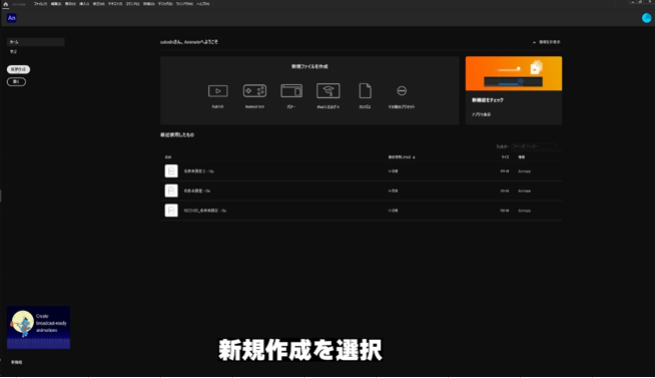The width and height of the screenshot is (655, 378).
Task: Select the education preset with graduation cap
Action: (x=328, y=91)
